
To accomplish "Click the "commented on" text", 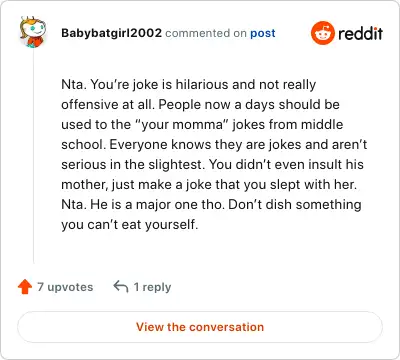I will pos(206,33).
